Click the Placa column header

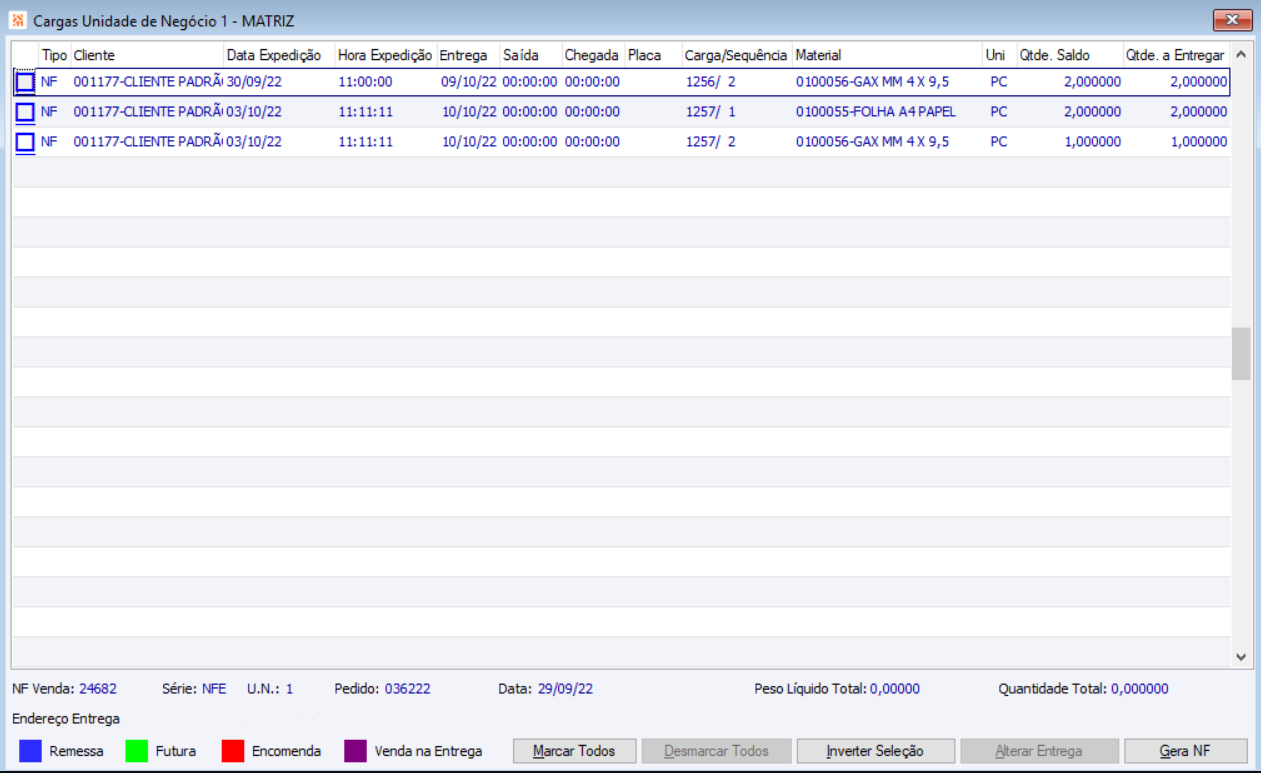[653, 55]
